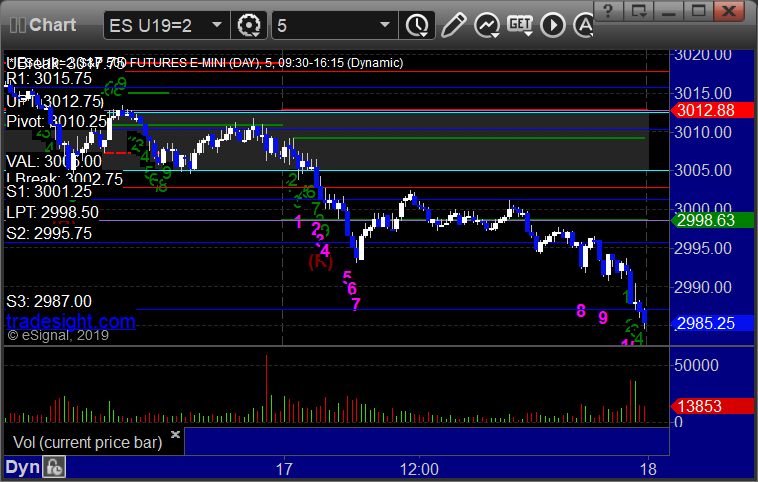Click the Chart title label
This screenshot has height=482, width=758.
pos(52,25)
